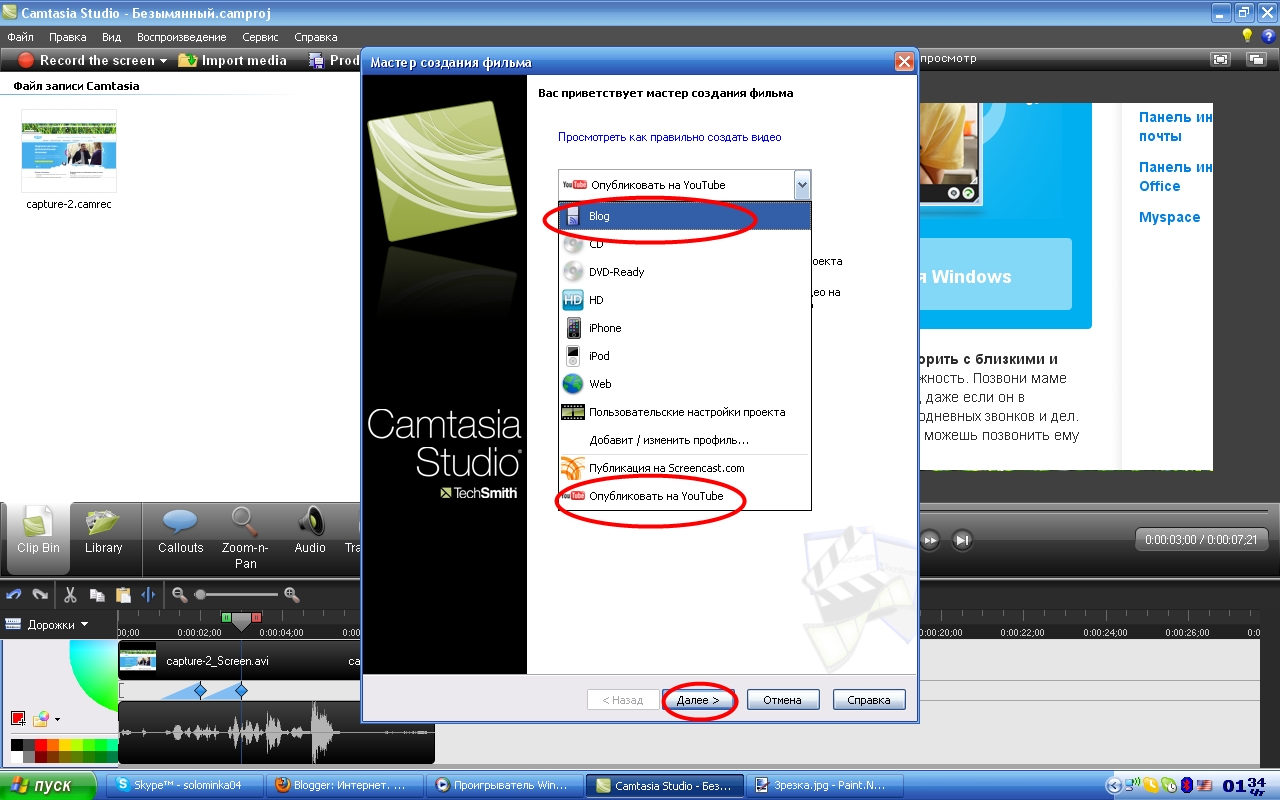Image resolution: width=1280 pixels, height=800 pixels.
Task: Select Опубликовать на YouTube list item
Action: click(x=685, y=496)
